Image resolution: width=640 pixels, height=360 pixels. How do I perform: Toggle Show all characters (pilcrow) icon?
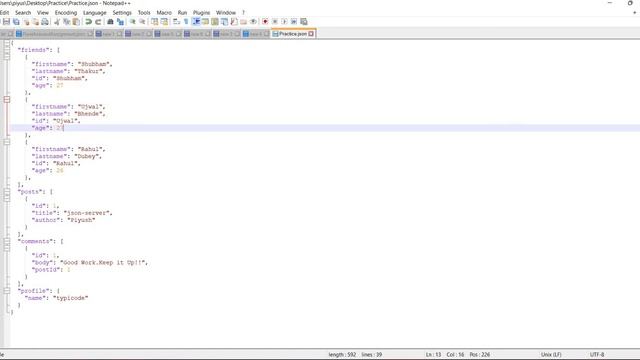(186, 21)
